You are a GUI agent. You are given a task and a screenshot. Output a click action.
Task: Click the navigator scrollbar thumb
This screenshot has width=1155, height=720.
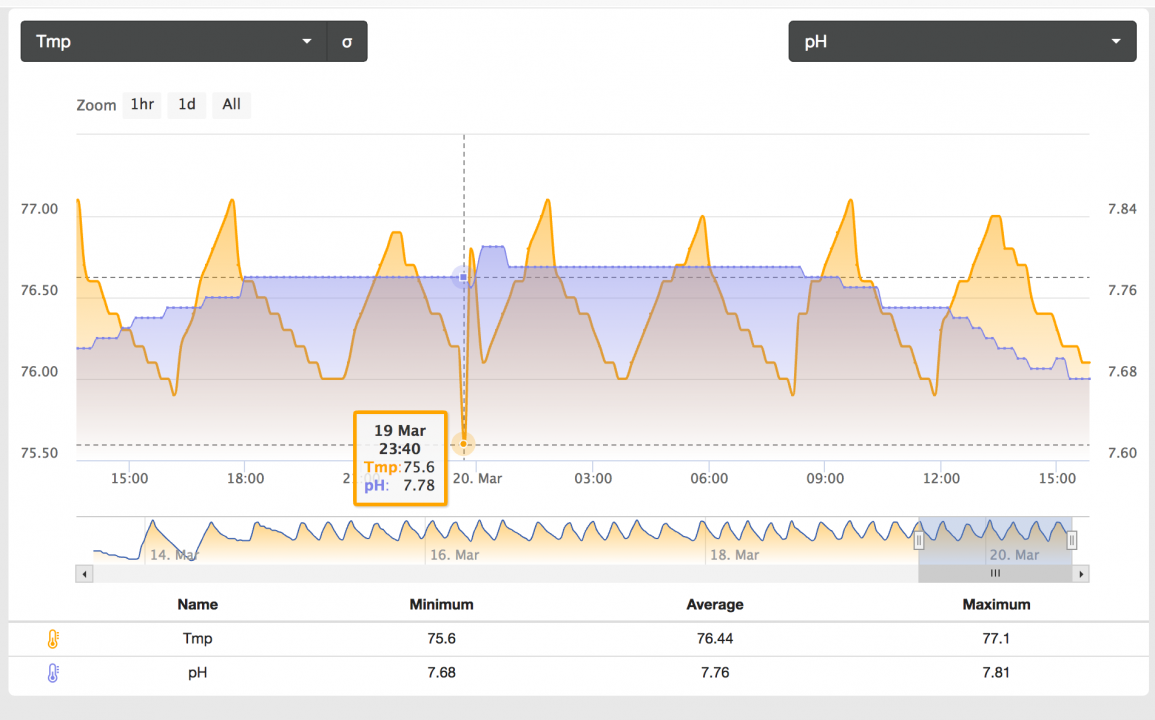pyautogui.click(x=995, y=574)
